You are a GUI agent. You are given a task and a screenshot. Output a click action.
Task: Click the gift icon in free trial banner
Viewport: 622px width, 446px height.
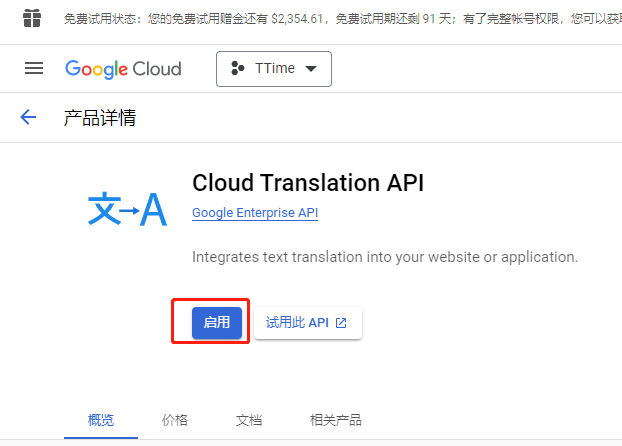pyautogui.click(x=32, y=18)
